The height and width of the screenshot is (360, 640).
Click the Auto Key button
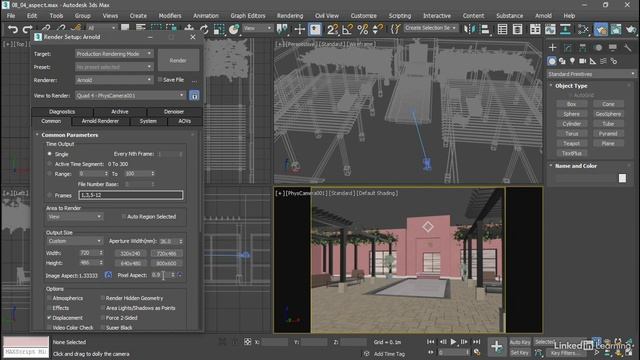(x=520, y=342)
